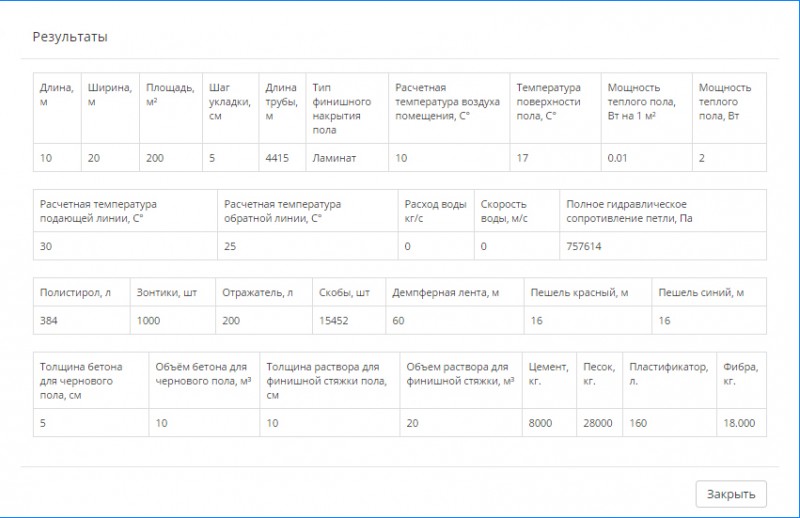Viewport: 800px width, 518px height.
Task: Select the Фибра value 18.000
Action: pyautogui.click(x=739, y=423)
